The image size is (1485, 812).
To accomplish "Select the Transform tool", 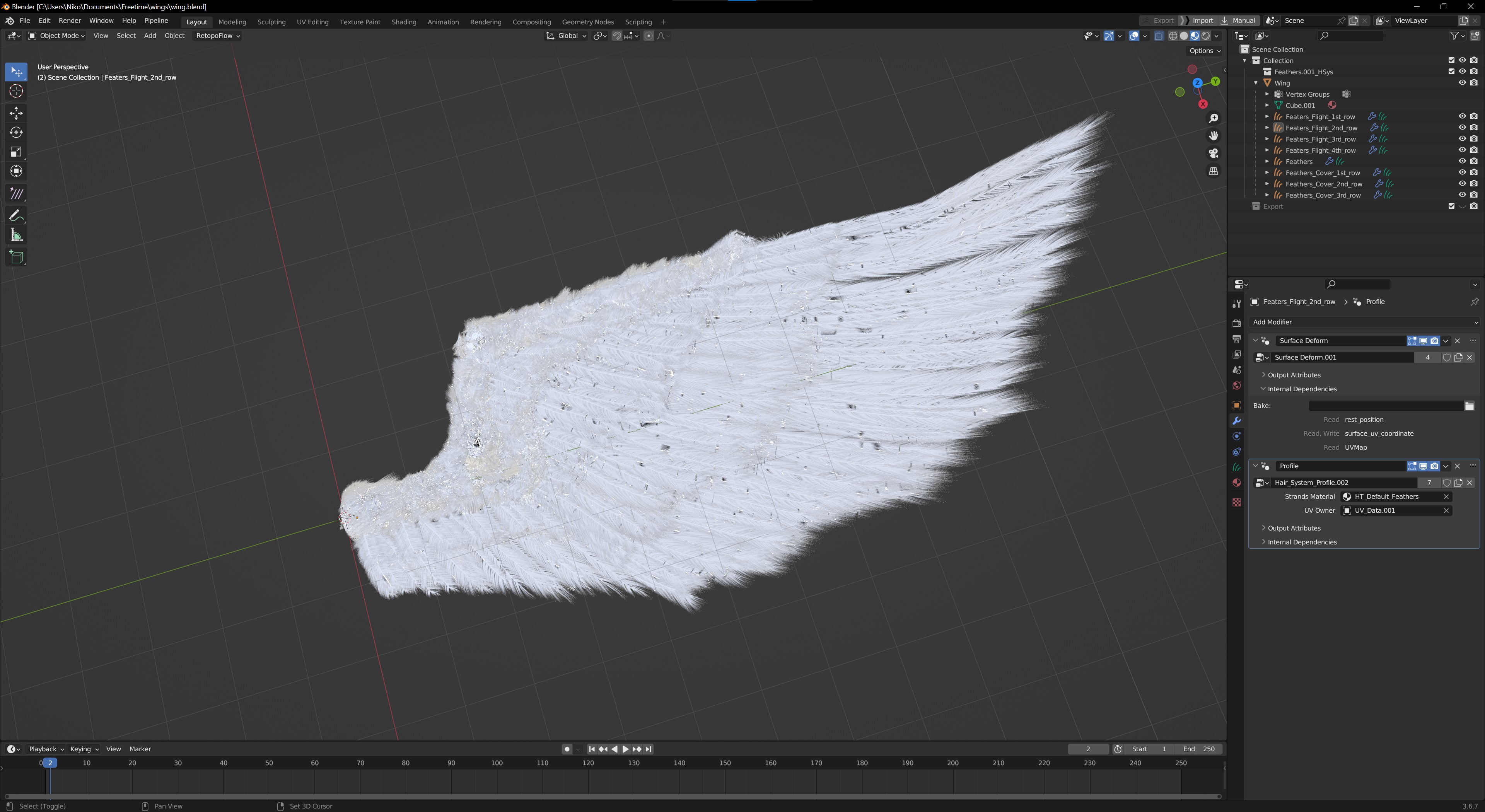I will point(16,172).
